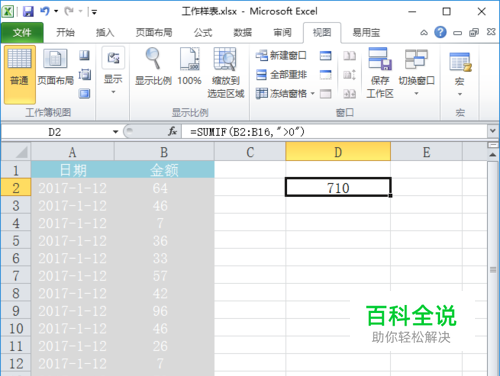The image size is (500, 376).
Task: Select column E header
Action: (x=426, y=152)
